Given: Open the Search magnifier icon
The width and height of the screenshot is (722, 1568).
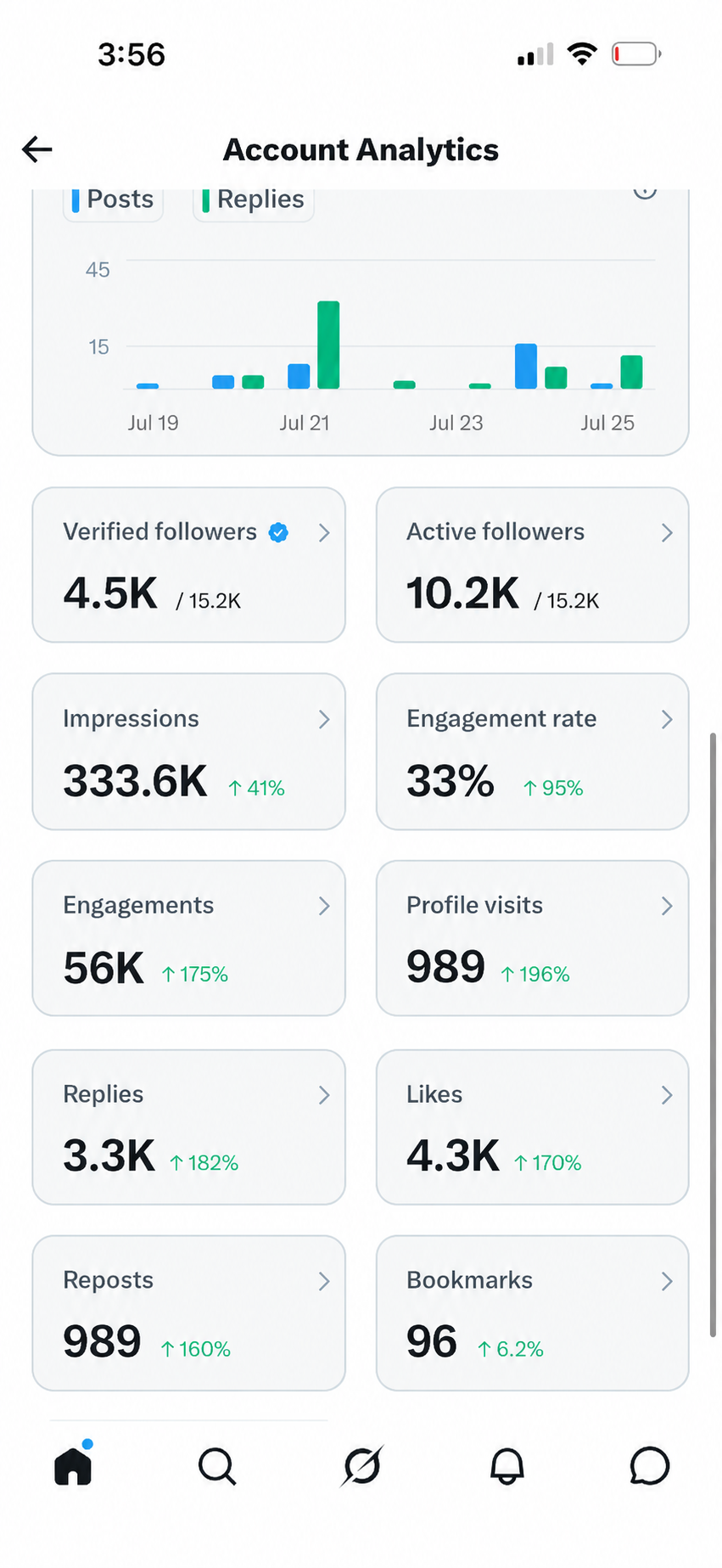Looking at the screenshot, I should (217, 1466).
